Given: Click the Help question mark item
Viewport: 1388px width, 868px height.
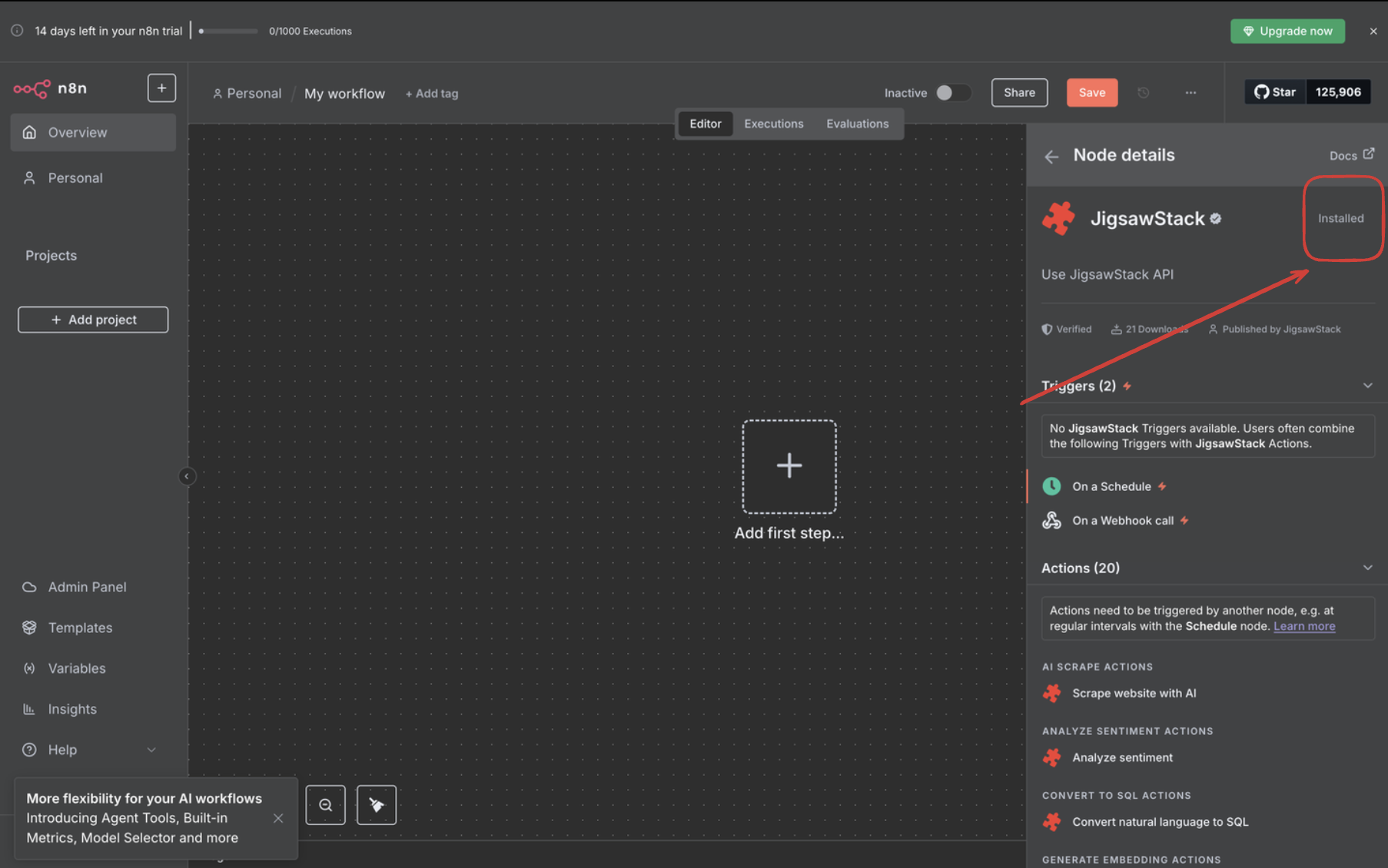Looking at the screenshot, I should coord(29,750).
